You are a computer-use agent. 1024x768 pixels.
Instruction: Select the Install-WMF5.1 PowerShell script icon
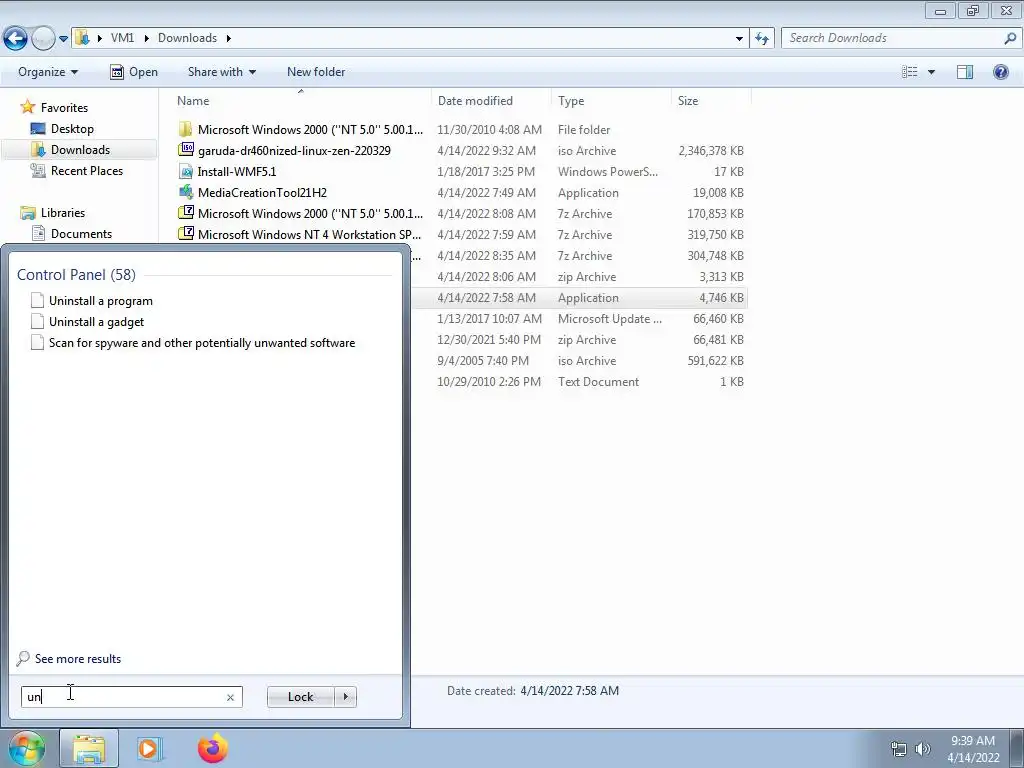(186, 171)
